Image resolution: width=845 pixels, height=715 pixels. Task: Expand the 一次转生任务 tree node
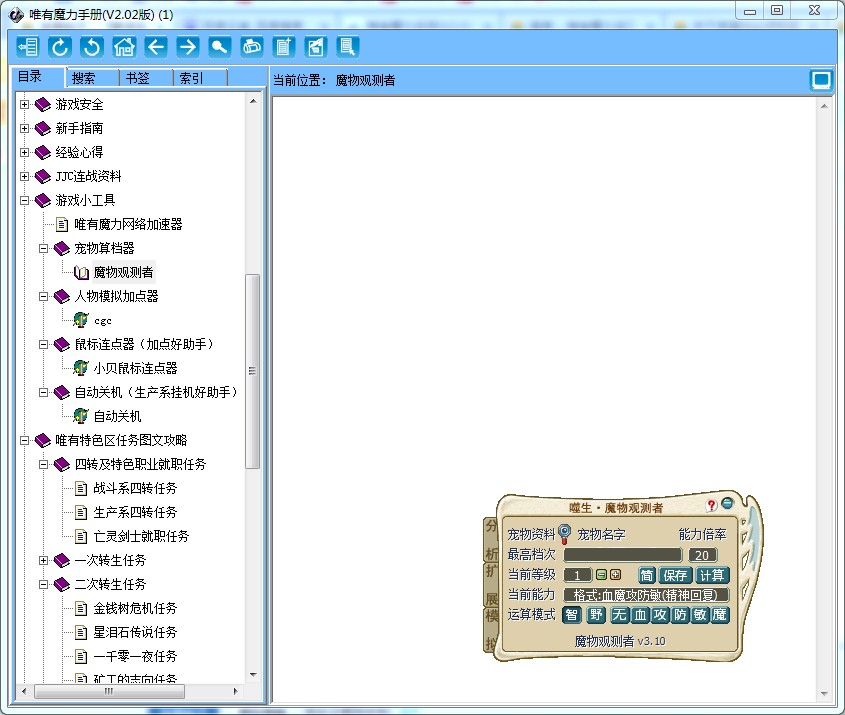coord(44,560)
